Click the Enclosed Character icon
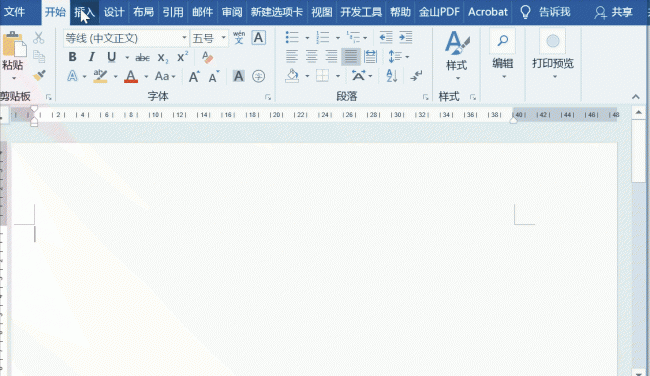Image resolution: width=650 pixels, height=376 pixels. (x=258, y=76)
